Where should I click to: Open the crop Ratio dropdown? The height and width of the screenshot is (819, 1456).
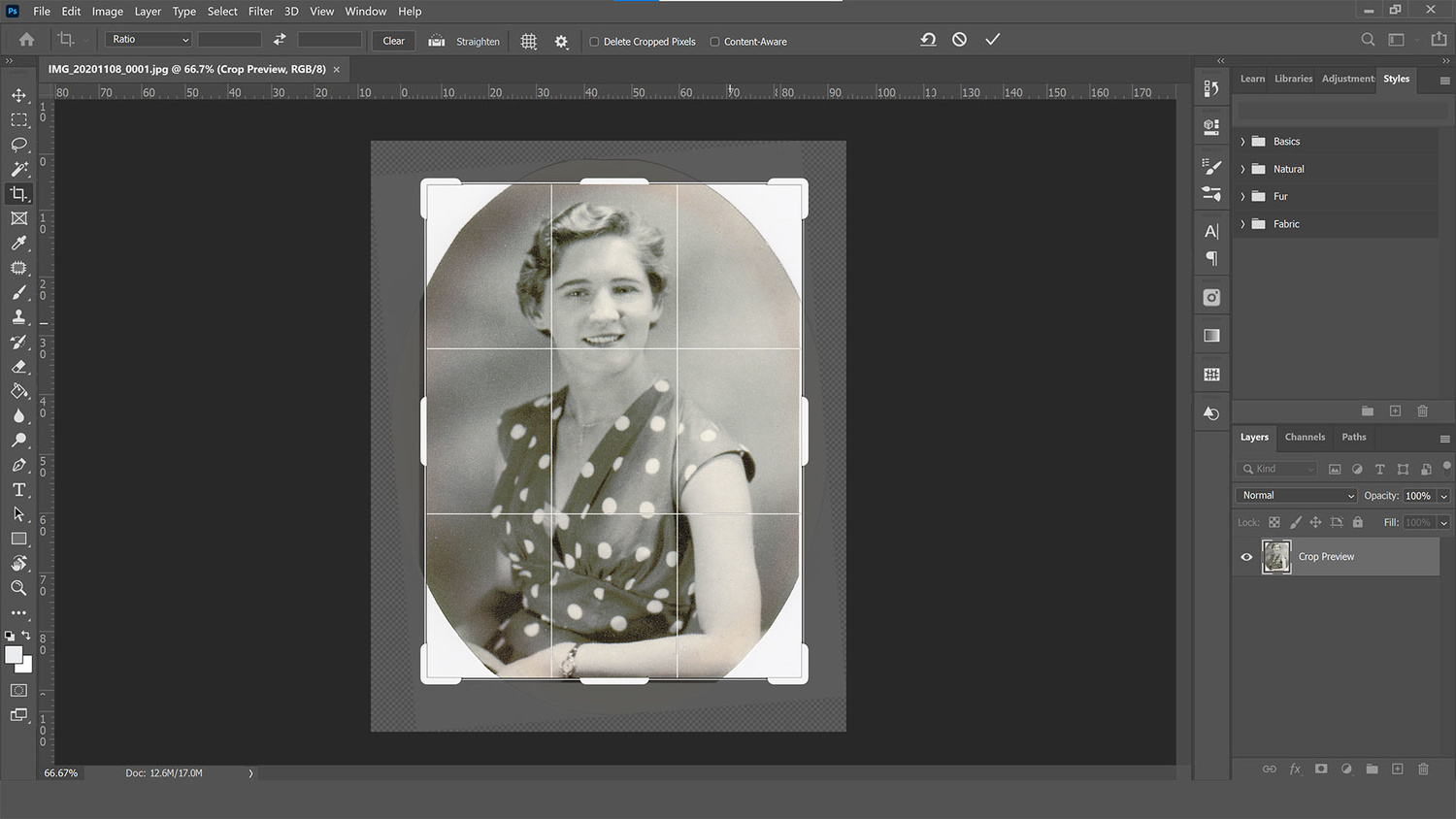tap(148, 39)
